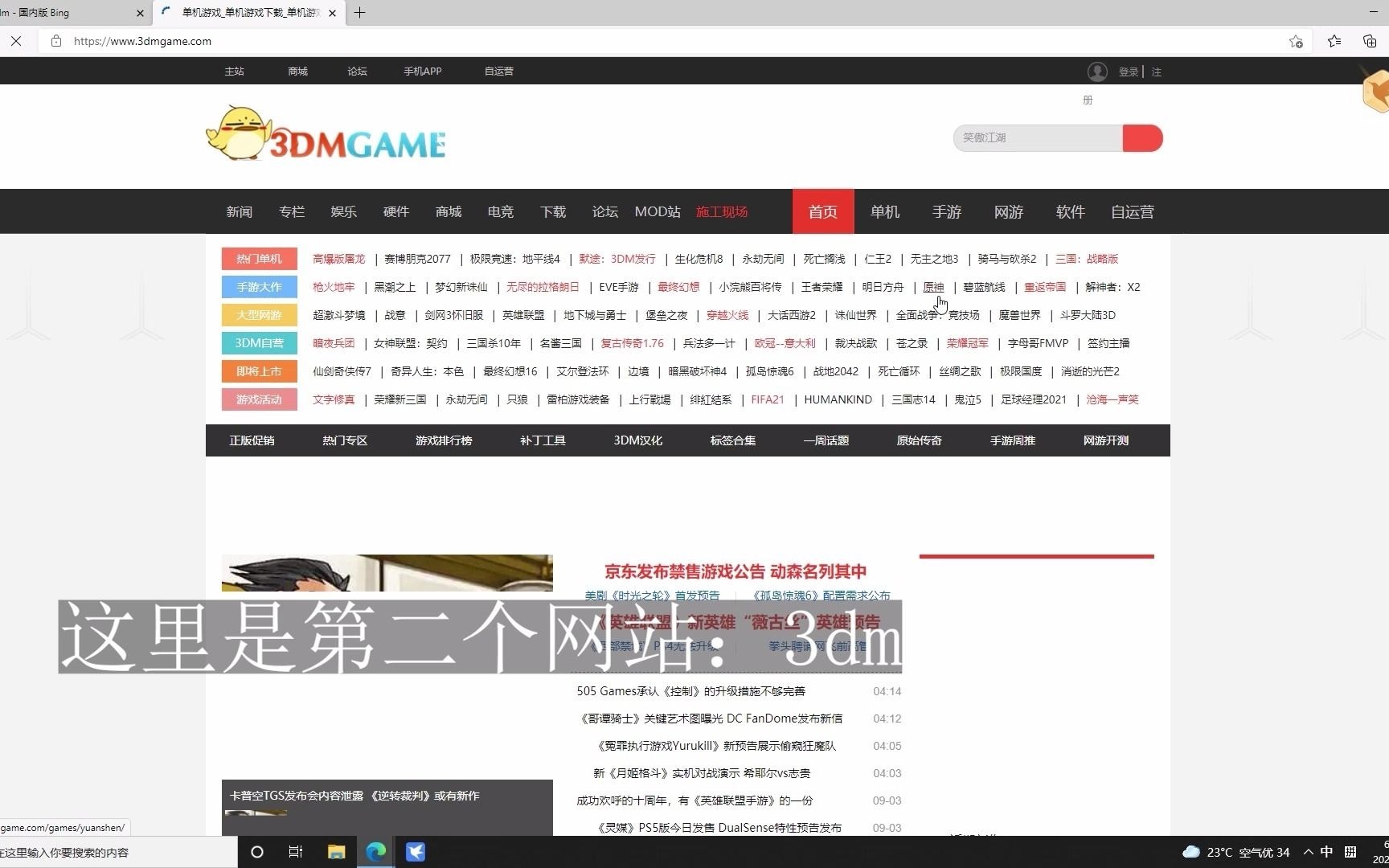Open news 新《月姬格斗》实机对战演示
1389x868 pixels.
[702, 773]
